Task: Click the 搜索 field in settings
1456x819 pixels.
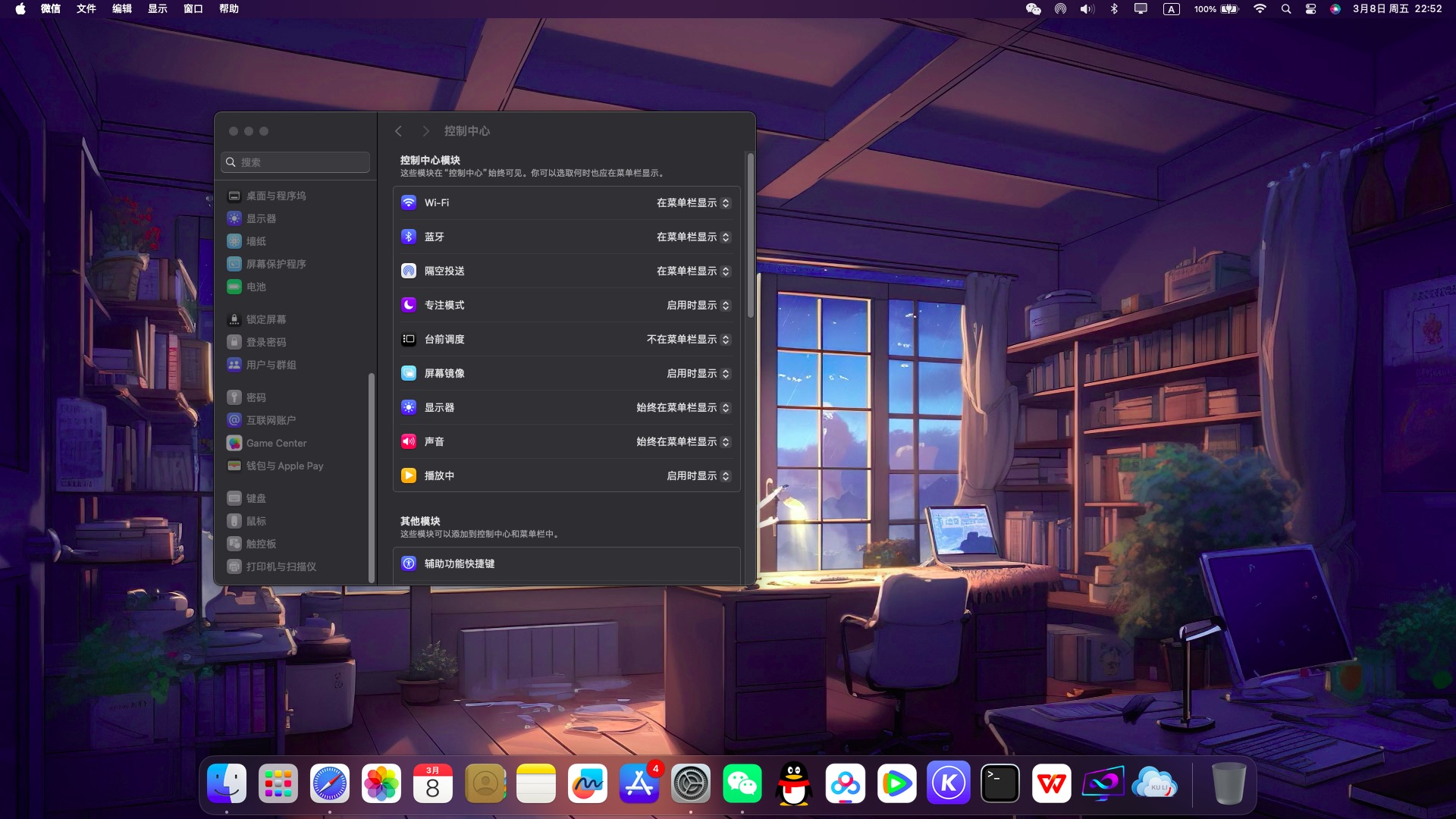Action: tap(296, 162)
